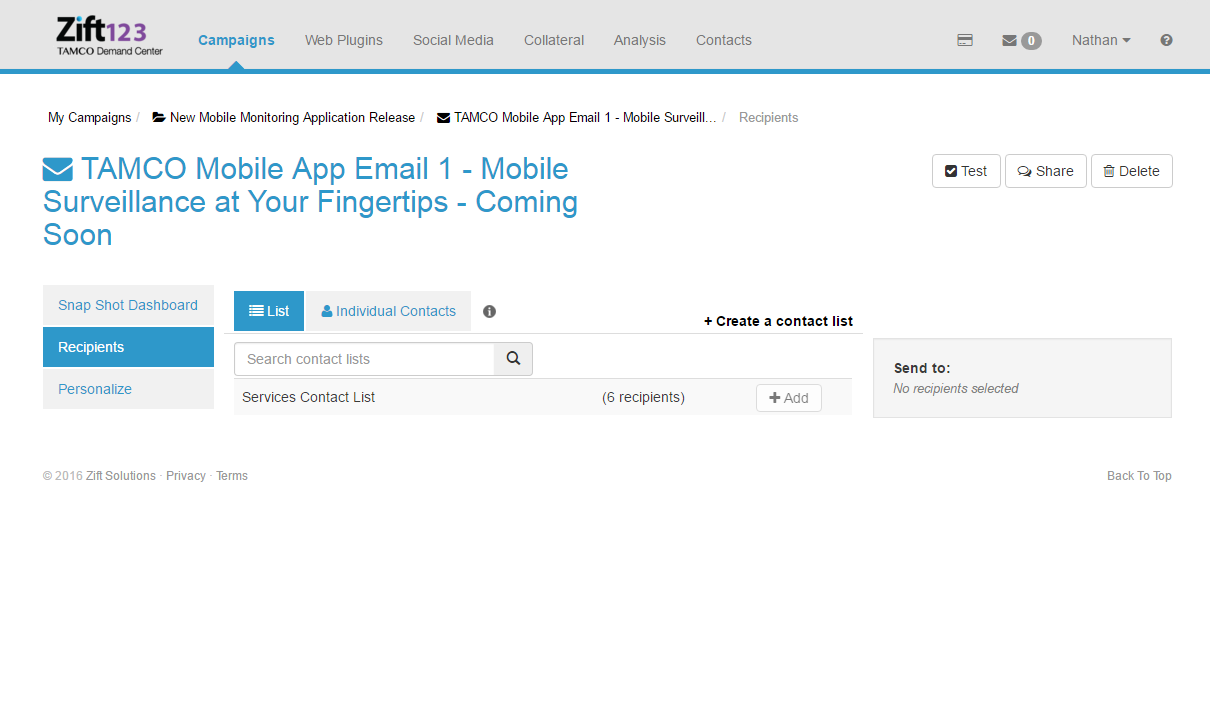Click the No recipients selected text
Image resolution: width=1210 pixels, height=710 pixels.
(956, 388)
